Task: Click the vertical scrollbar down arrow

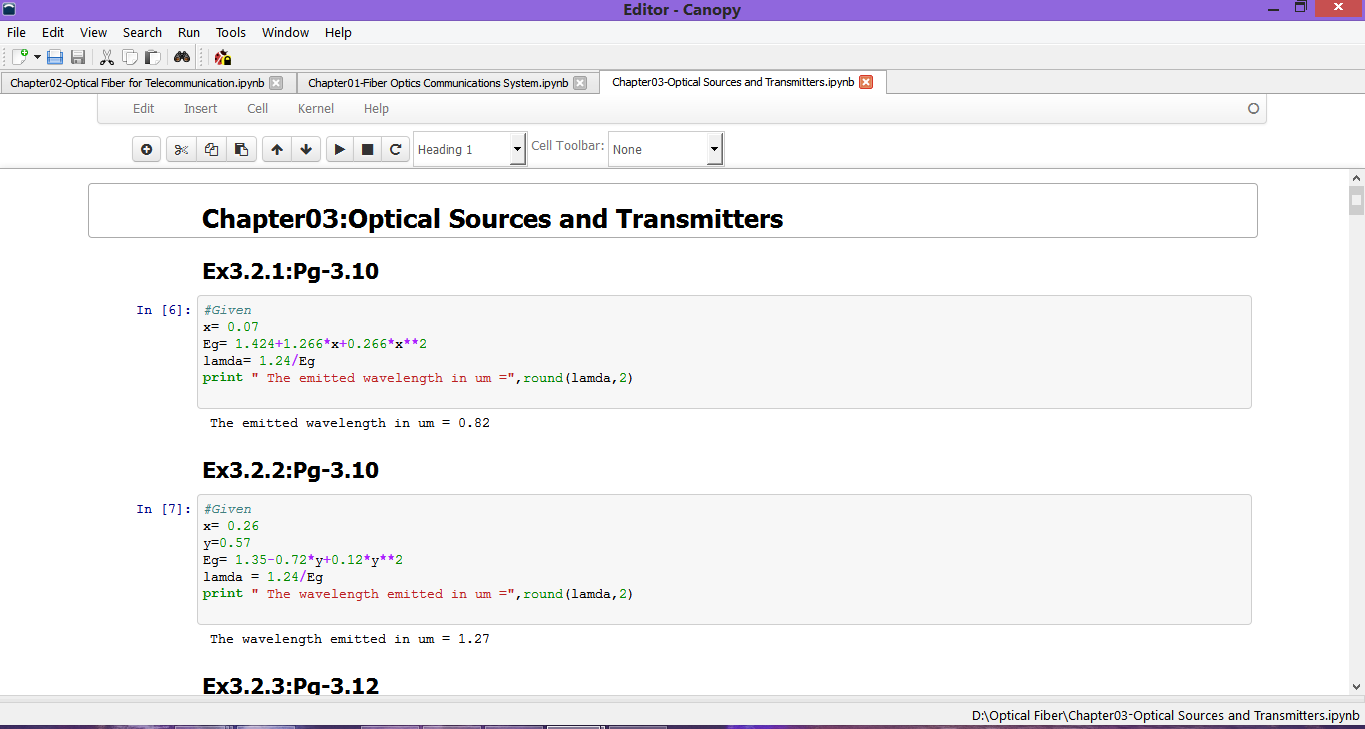Action: point(1356,686)
